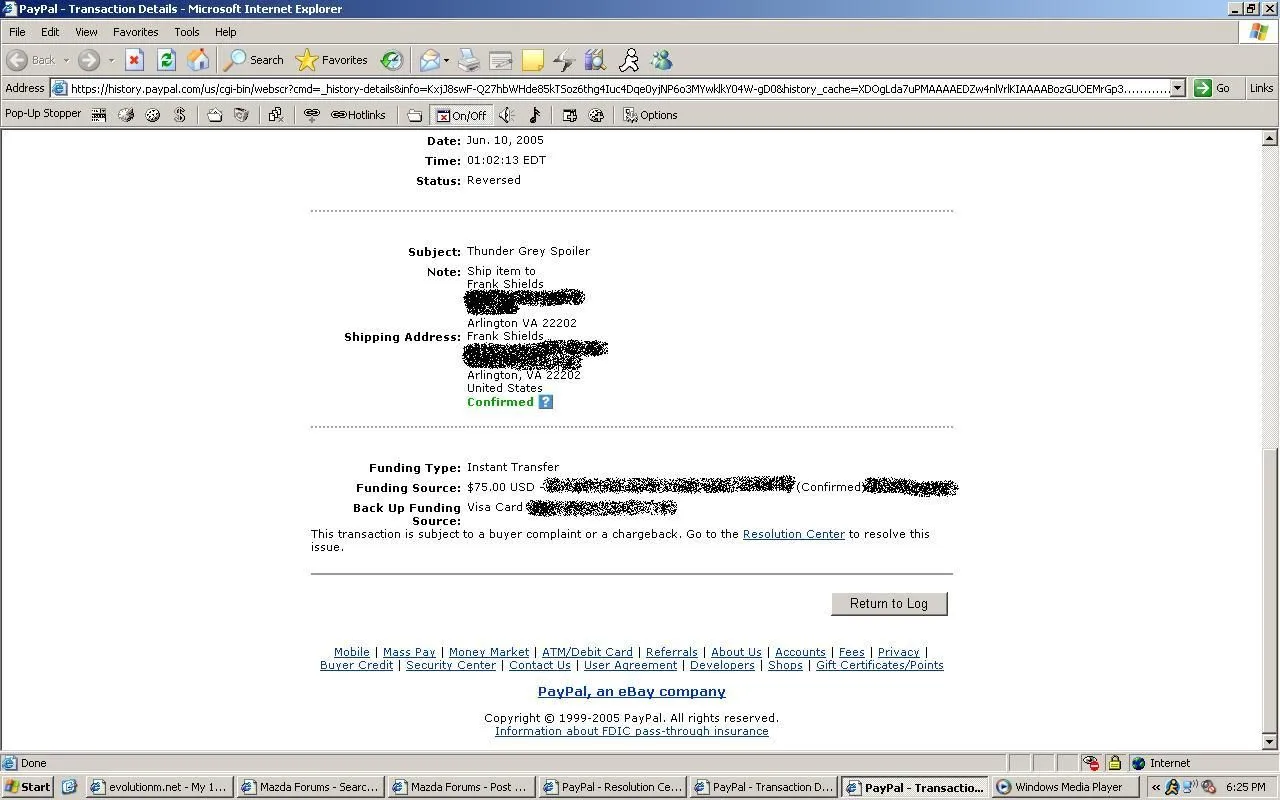Switch to Windows Media Player taskbar button
This screenshot has height=800, width=1280.
pyautogui.click(x=1066, y=787)
